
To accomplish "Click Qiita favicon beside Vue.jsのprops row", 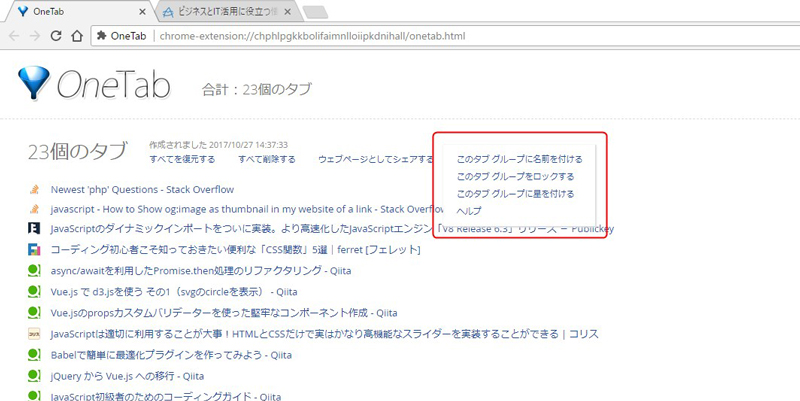I will click(34, 312).
